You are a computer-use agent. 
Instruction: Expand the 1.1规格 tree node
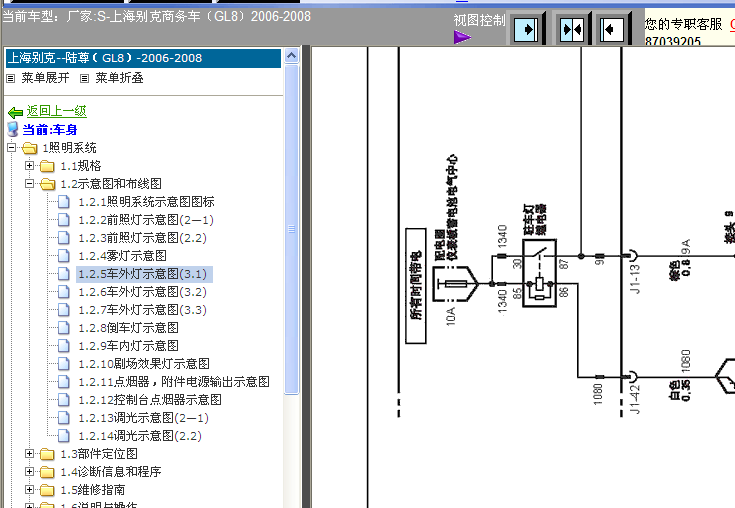tap(30, 165)
